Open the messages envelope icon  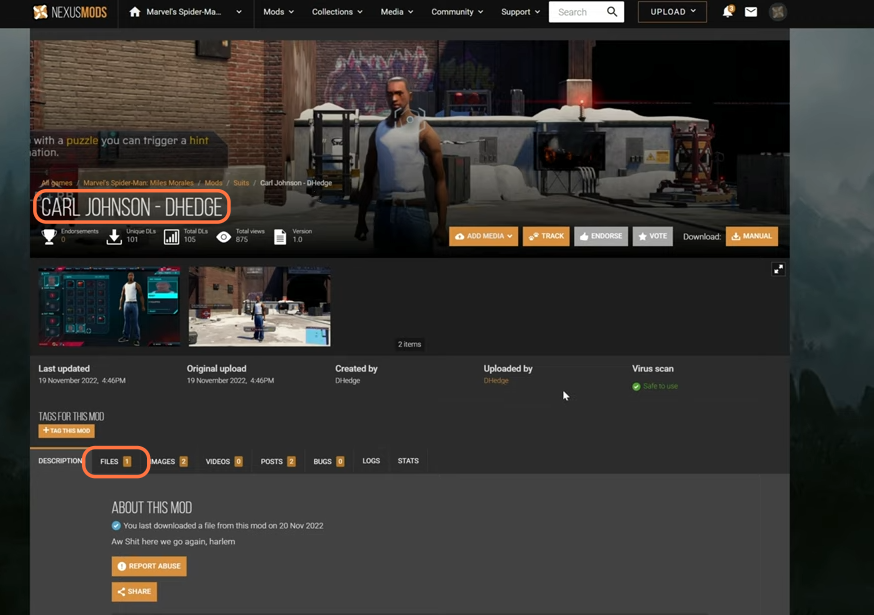coord(751,12)
